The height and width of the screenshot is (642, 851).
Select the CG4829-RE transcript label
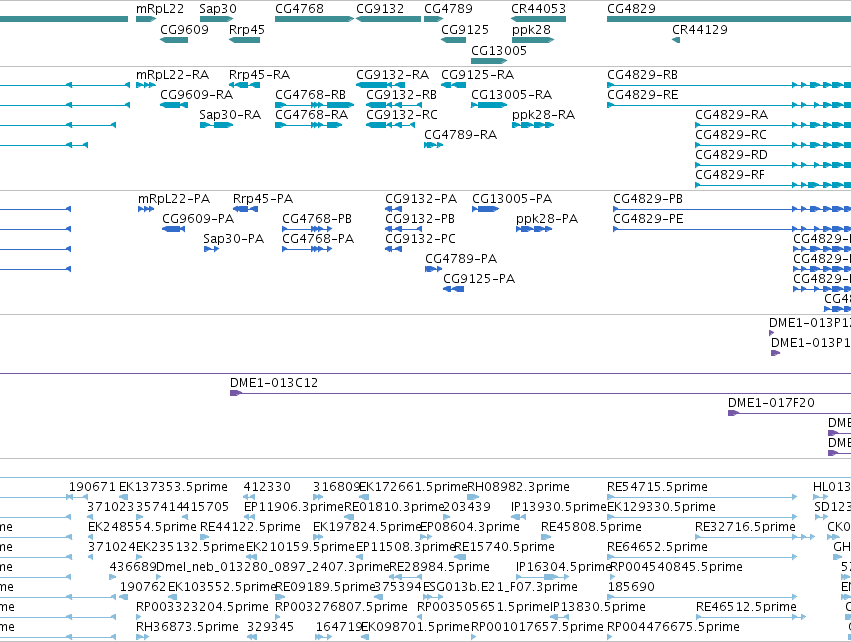[643, 94]
